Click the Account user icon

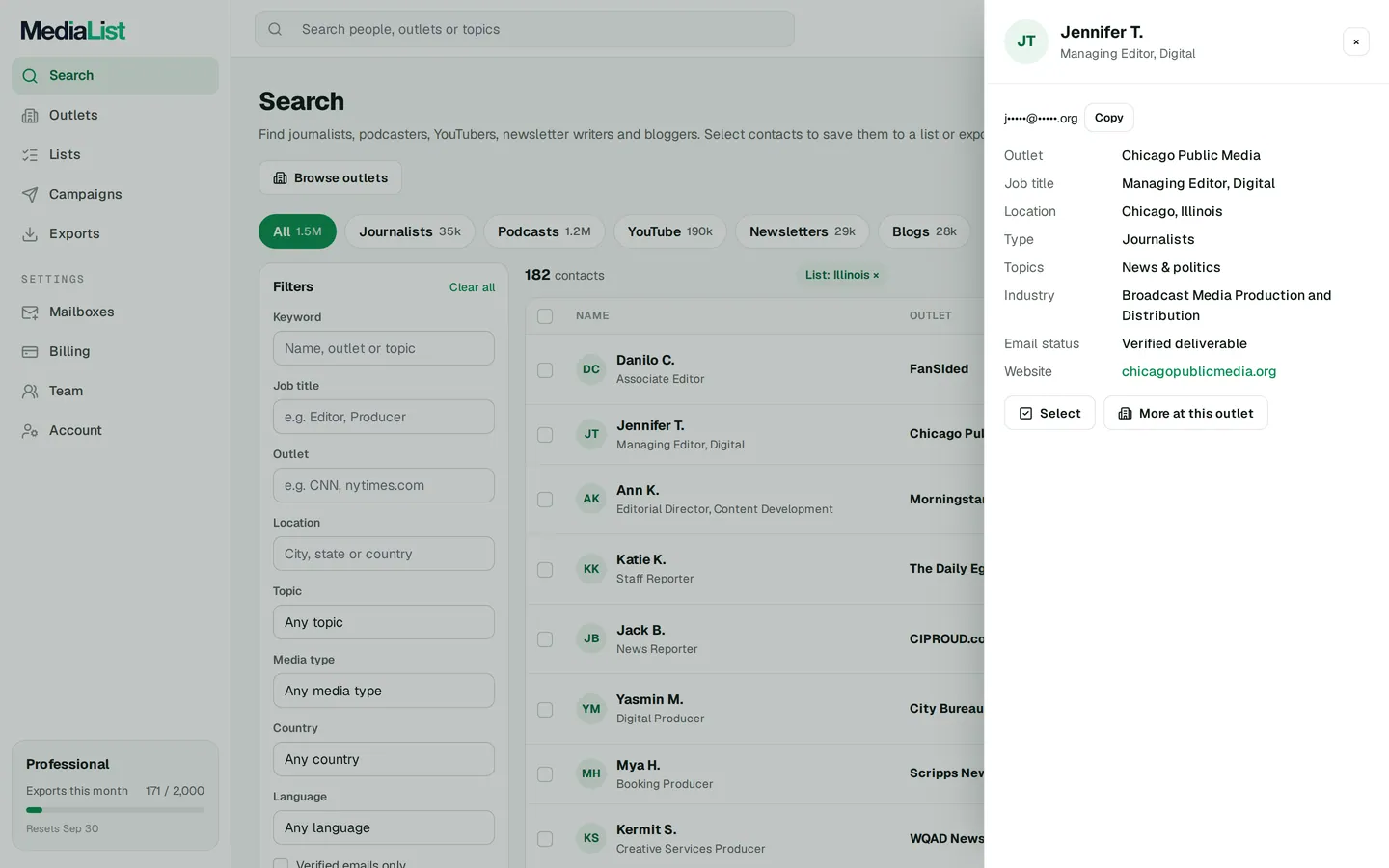coord(30,431)
